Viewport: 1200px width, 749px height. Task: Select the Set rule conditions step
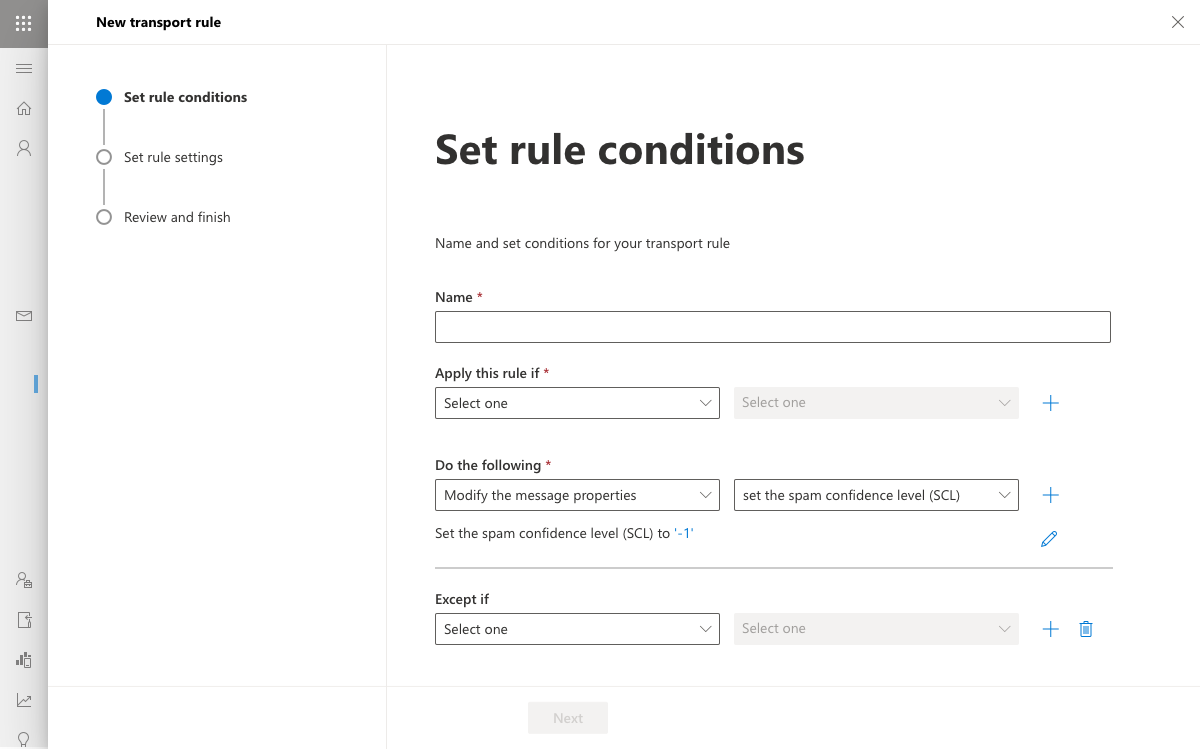pyautogui.click(x=185, y=97)
